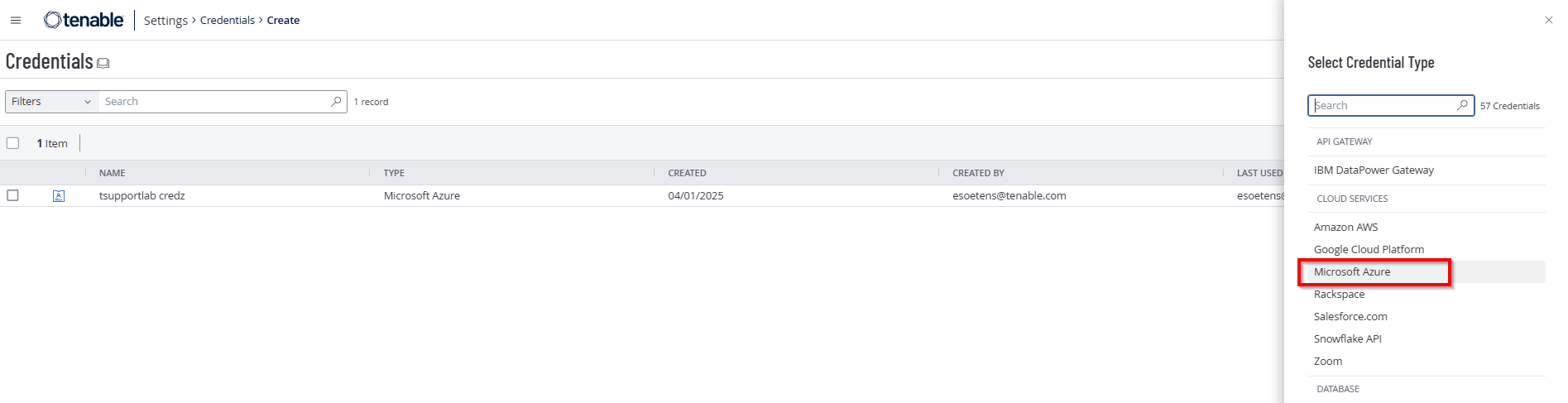Image resolution: width=1568 pixels, height=403 pixels.
Task: Sort by the NAME column header
Action: [113, 173]
